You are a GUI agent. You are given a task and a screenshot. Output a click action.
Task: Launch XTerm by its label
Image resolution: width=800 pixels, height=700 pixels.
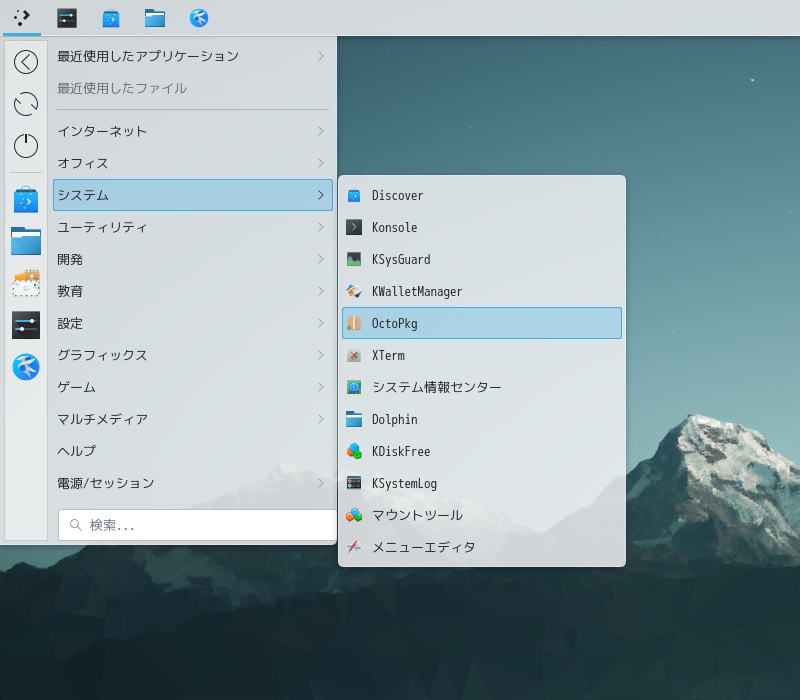388,355
